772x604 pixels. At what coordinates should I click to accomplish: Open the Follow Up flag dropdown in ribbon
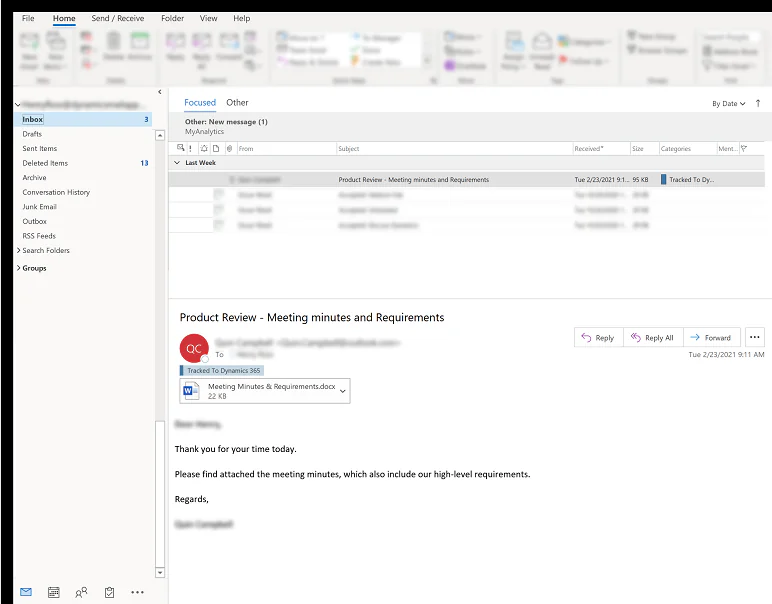coord(584,61)
